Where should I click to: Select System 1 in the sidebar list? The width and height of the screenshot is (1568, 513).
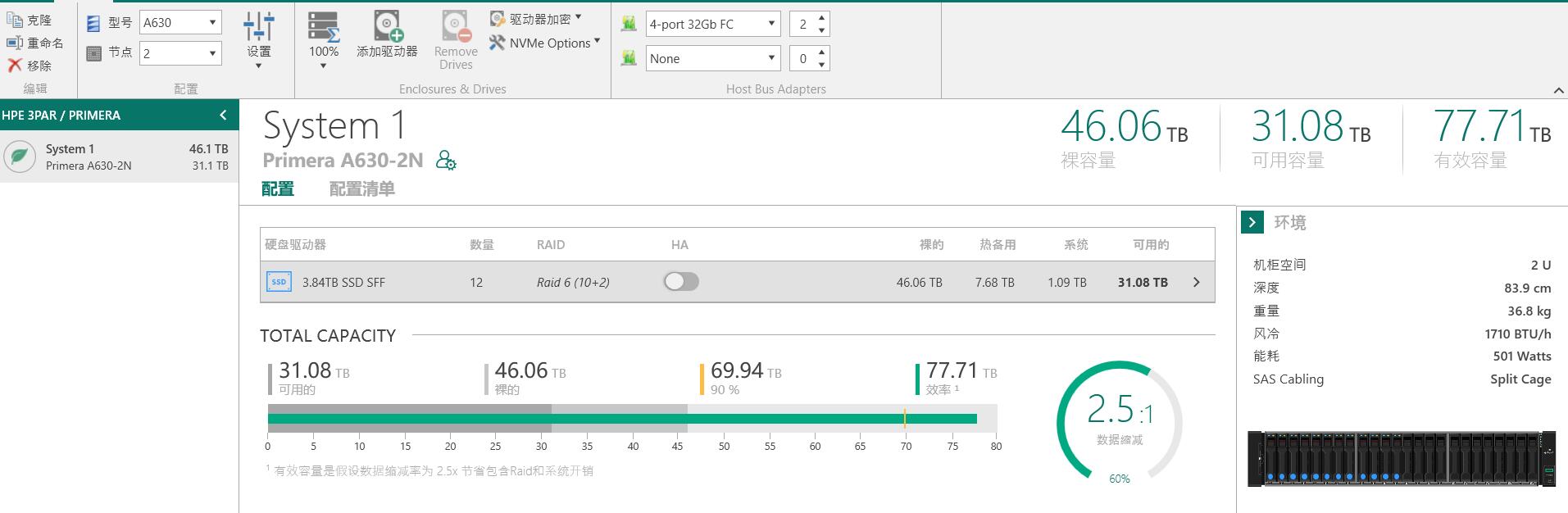click(119, 157)
